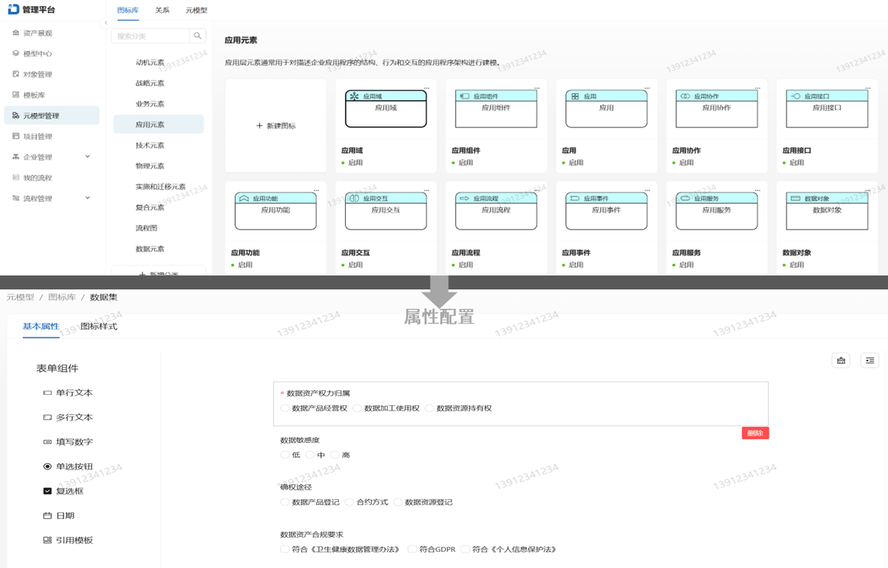Open the 应用接口 icon thumbnail
The height and width of the screenshot is (568, 888).
(827, 109)
